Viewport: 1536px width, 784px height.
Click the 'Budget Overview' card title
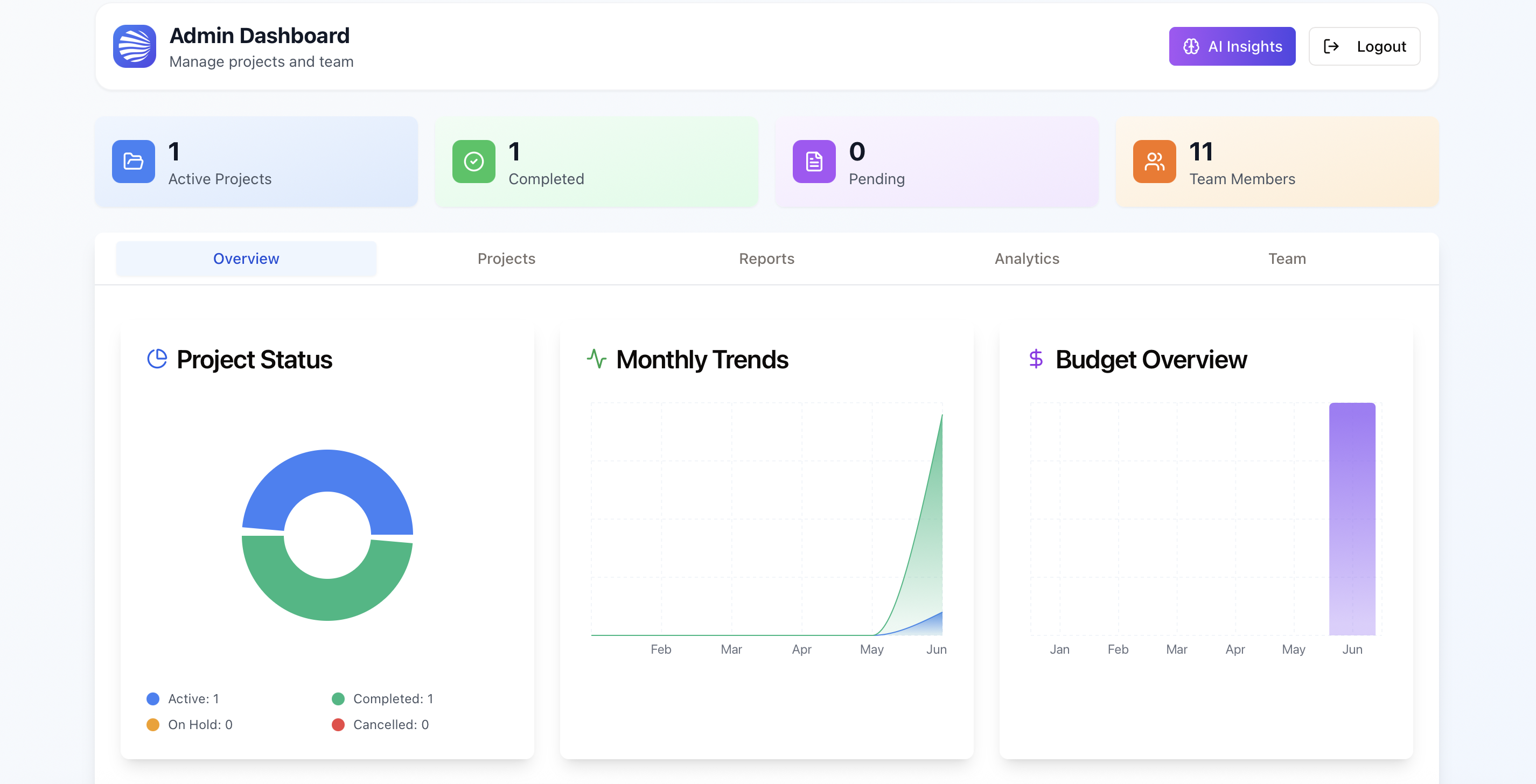click(x=1151, y=360)
